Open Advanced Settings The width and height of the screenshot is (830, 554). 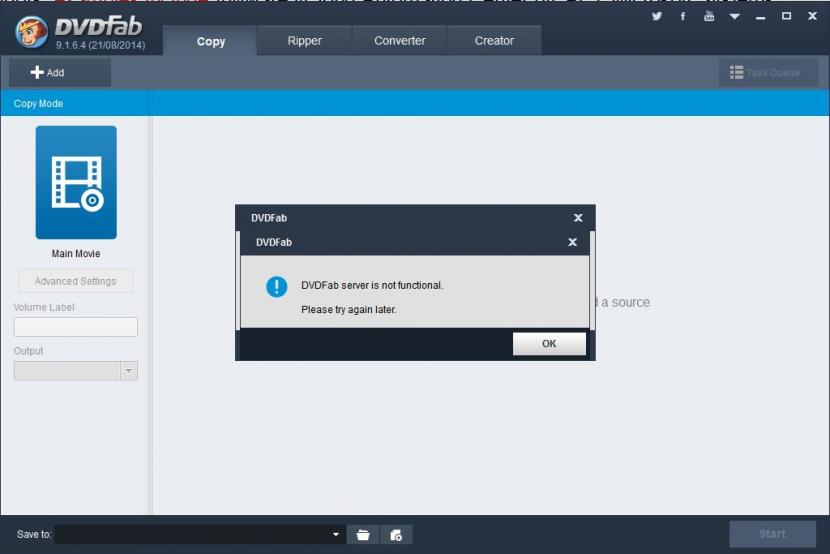[x=76, y=281]
